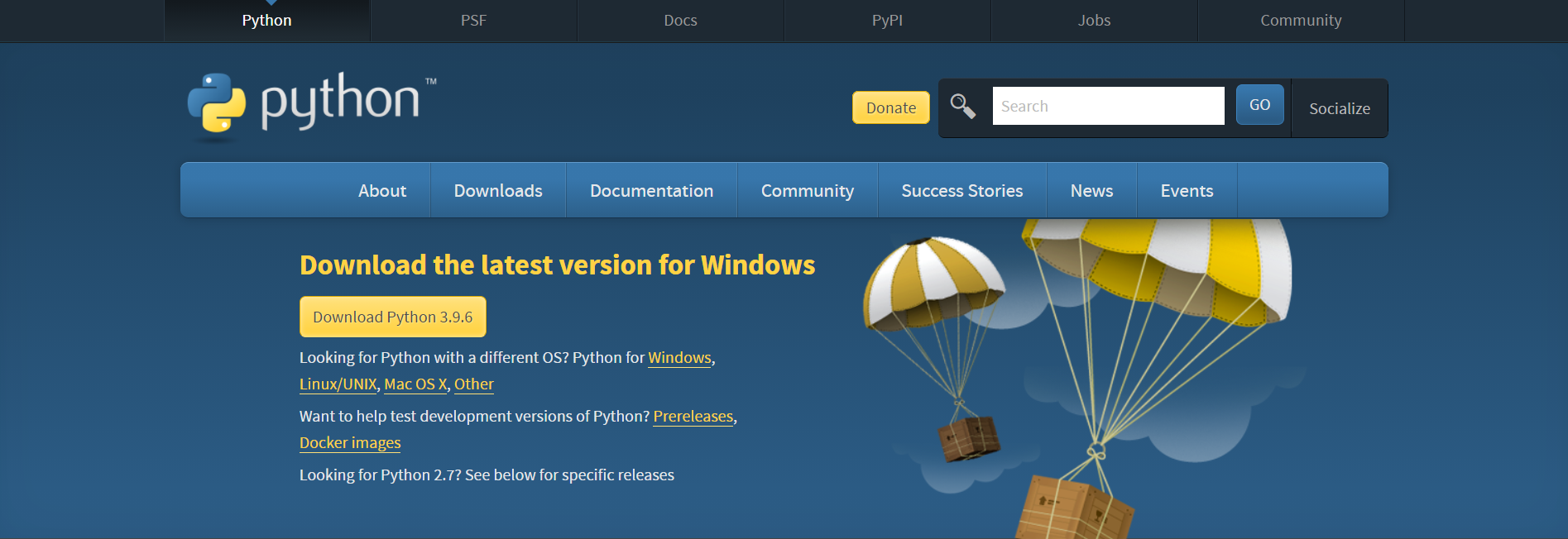The image size is (1568, 539).
Task: Open the Docs top tab
Action: click(x=680, y=21)
